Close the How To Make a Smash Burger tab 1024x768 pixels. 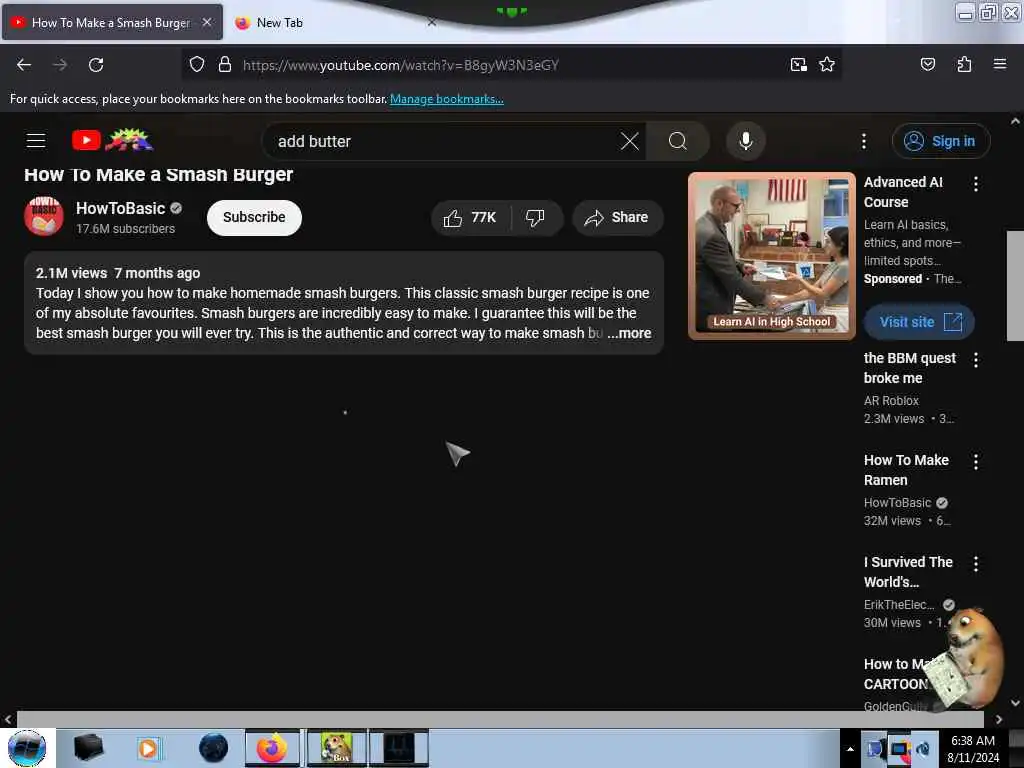[207, 22]
